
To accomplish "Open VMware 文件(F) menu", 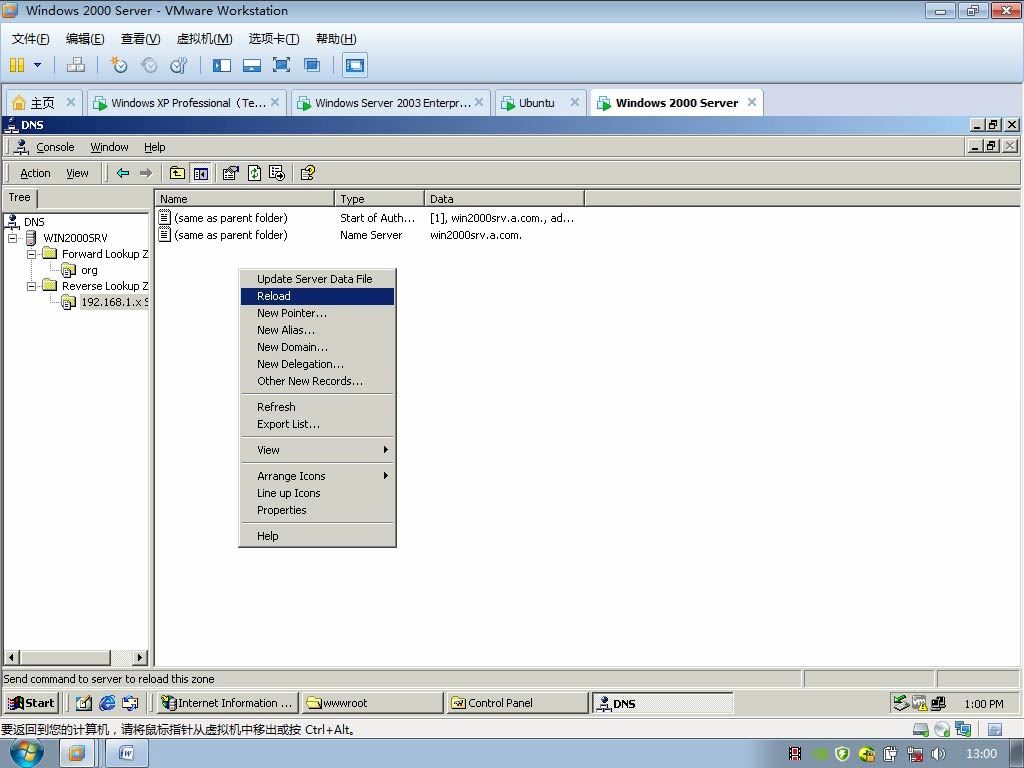I will (x=31, y=39).
